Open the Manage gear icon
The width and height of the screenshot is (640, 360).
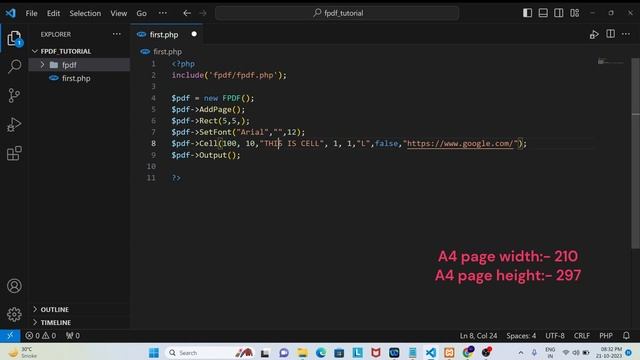[x=14, y=314]
